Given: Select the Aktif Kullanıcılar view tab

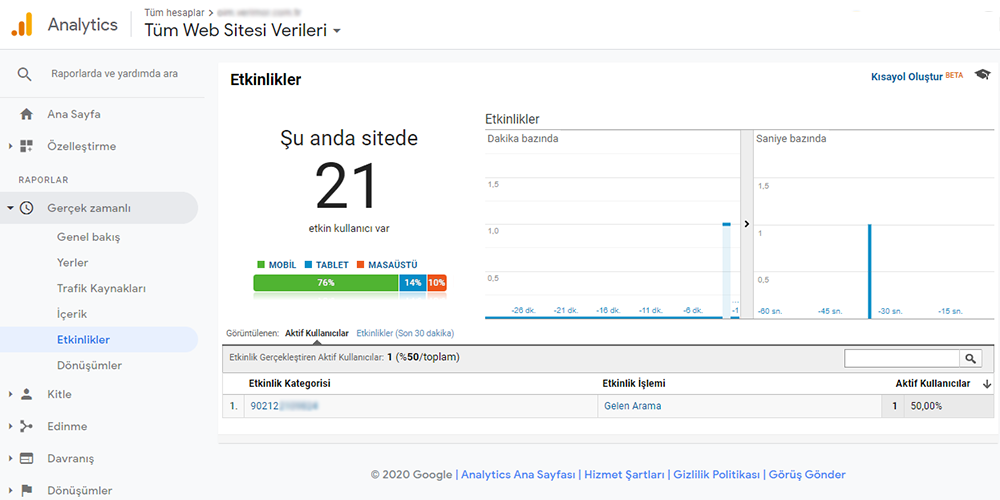Looking at the screenshot, I should click(316, 333).
